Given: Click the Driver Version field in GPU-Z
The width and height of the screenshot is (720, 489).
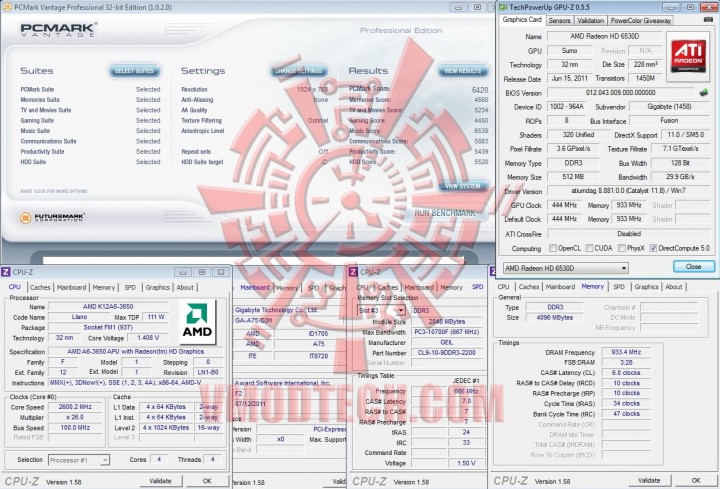Looking at the screenshot, I should pyautogui.click(x=628, y=191).
